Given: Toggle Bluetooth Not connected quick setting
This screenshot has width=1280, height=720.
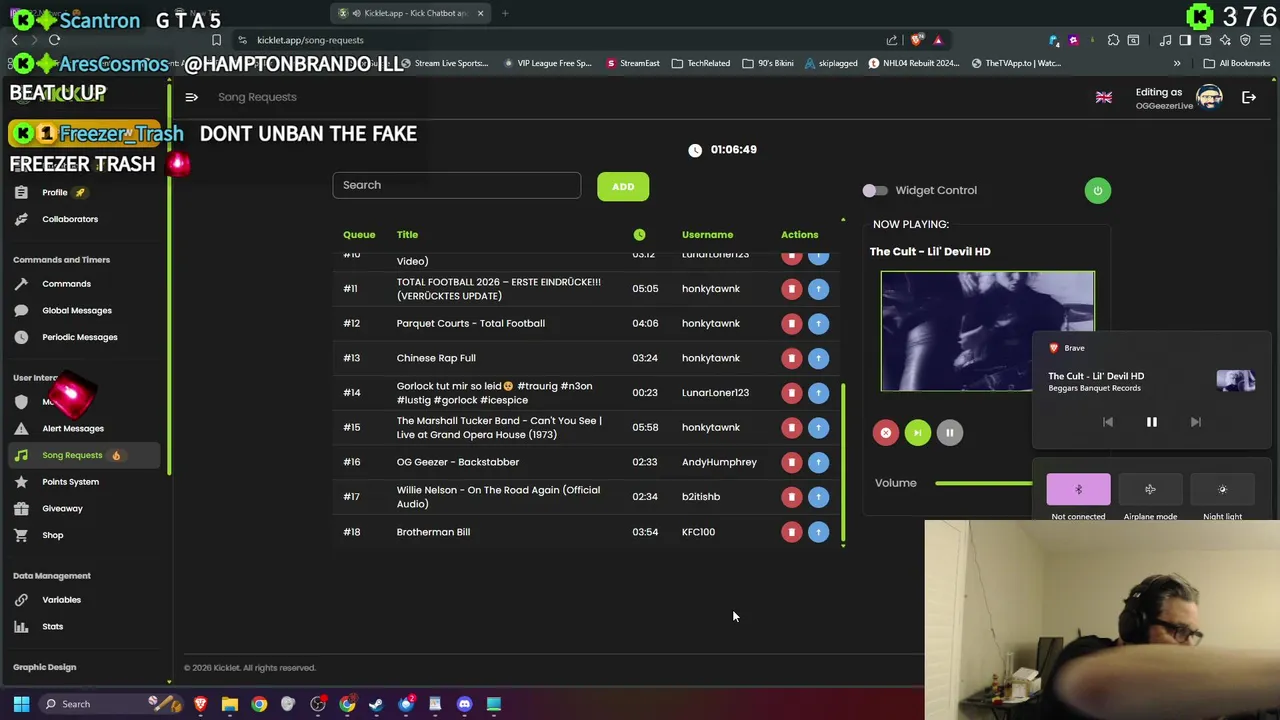Looking at the screenshot, I should click(x=1078, y=489).
